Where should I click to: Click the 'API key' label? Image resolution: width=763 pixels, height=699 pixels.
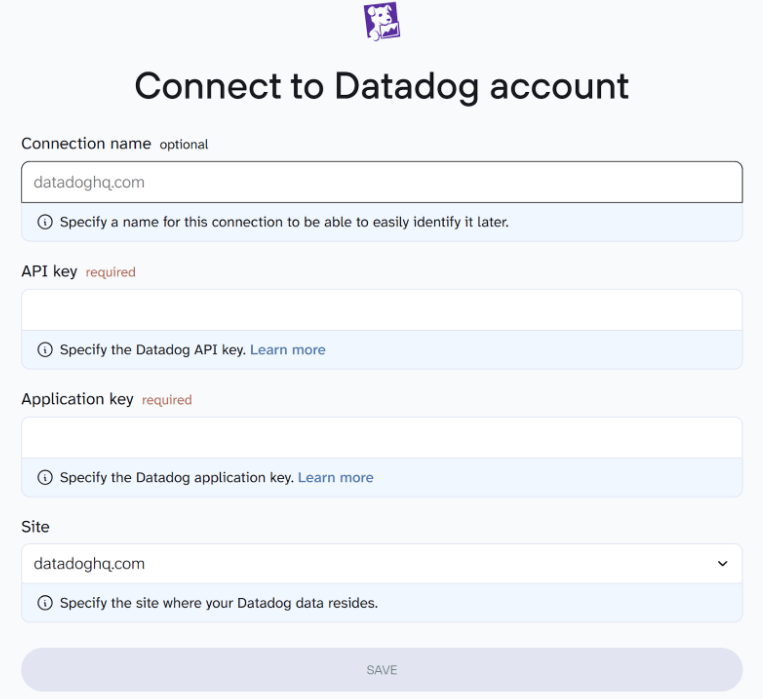click(x=49, y=271)
